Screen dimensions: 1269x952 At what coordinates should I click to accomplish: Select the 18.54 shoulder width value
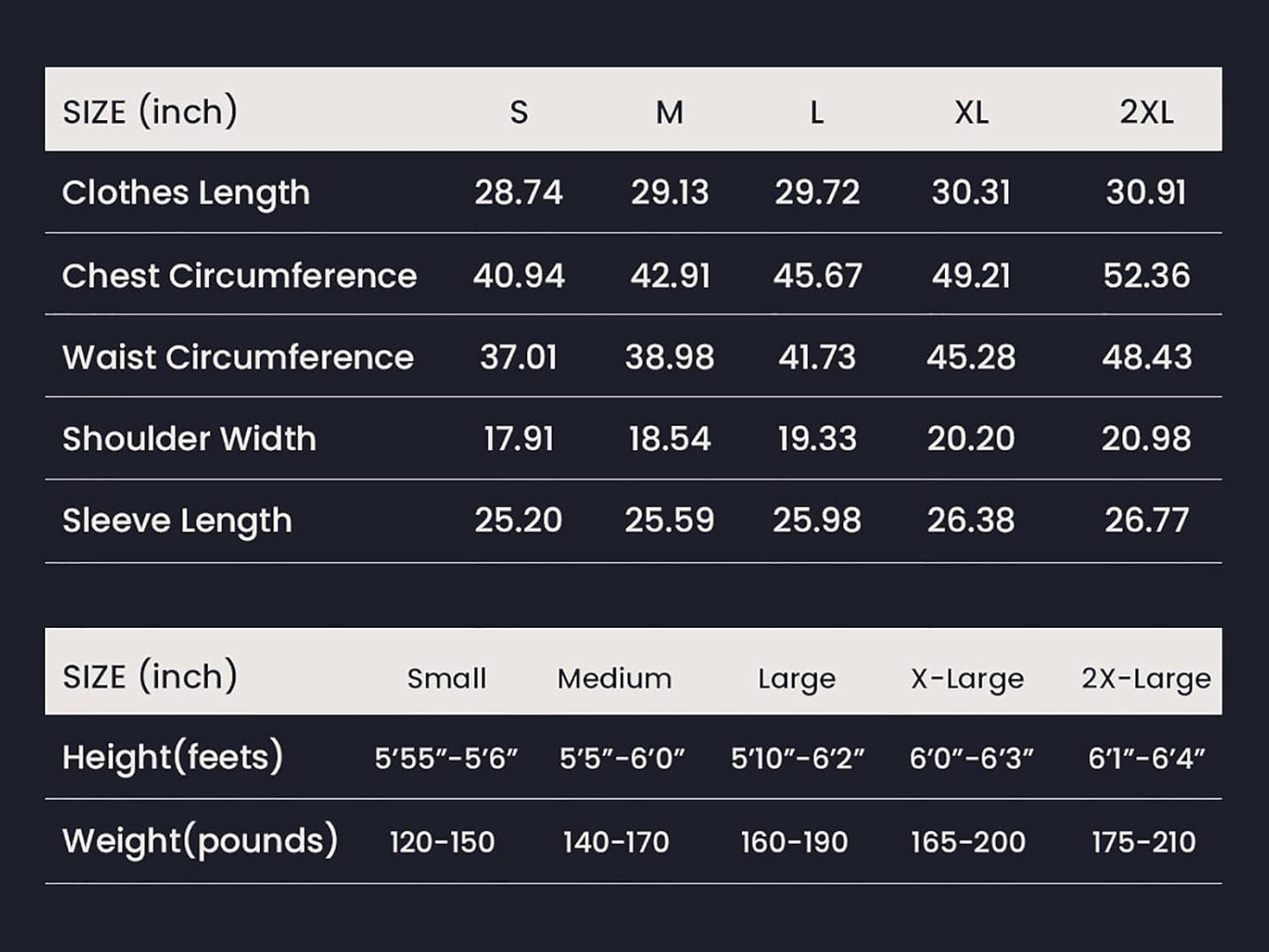tap(669, 439)
